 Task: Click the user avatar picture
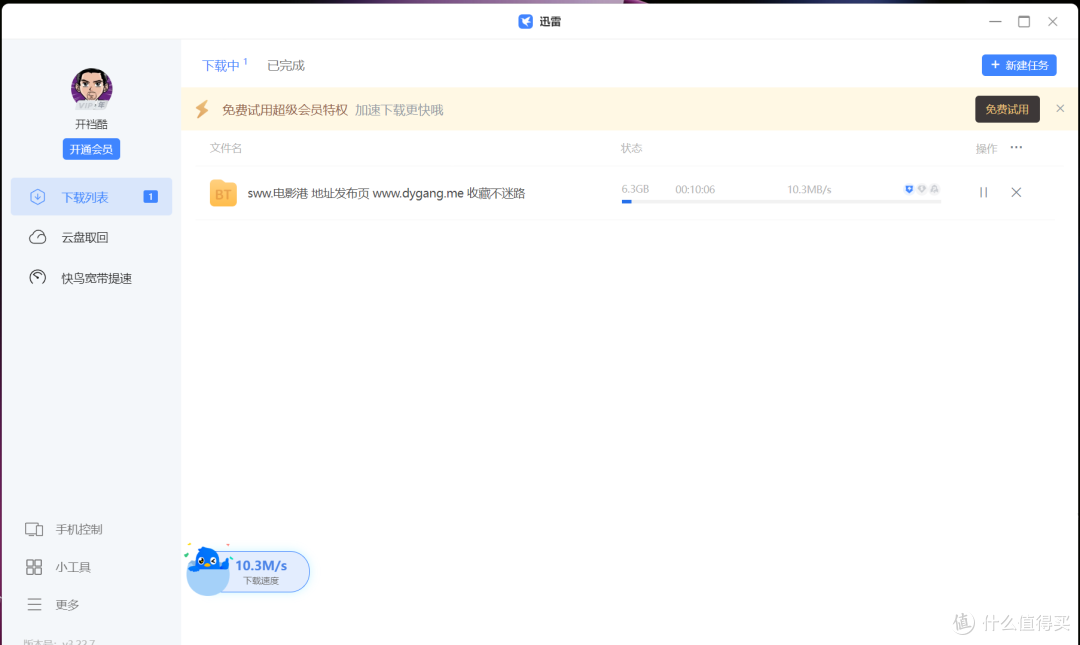(92, 88)
